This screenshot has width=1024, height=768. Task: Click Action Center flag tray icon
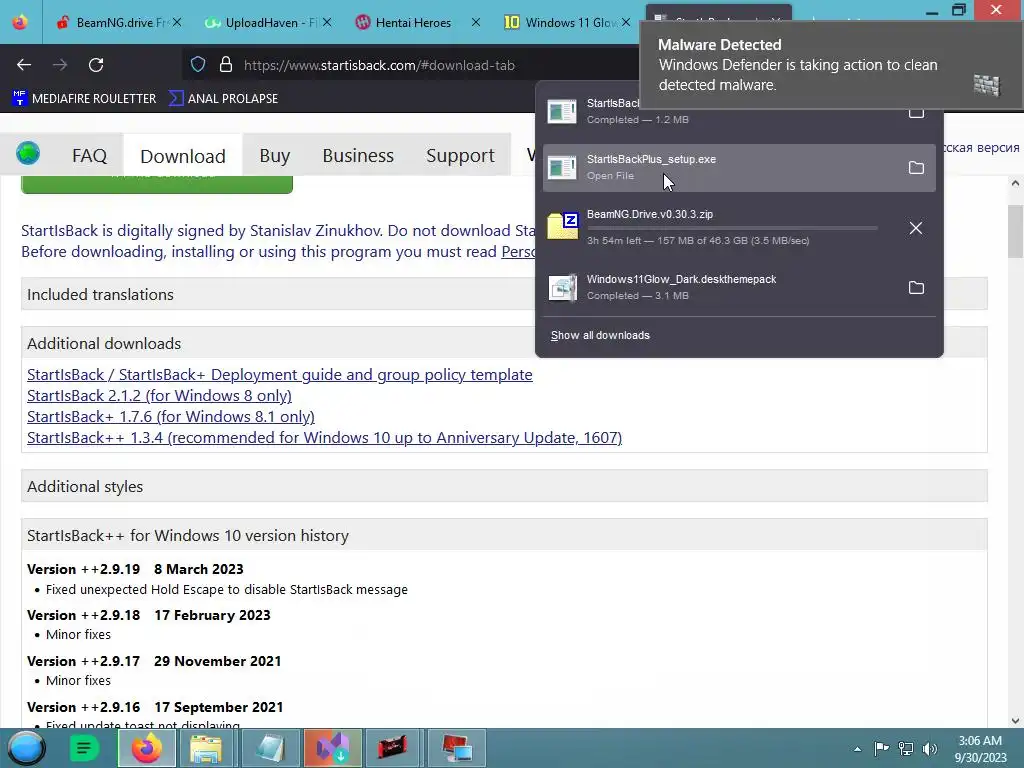(x=881, y=748)
